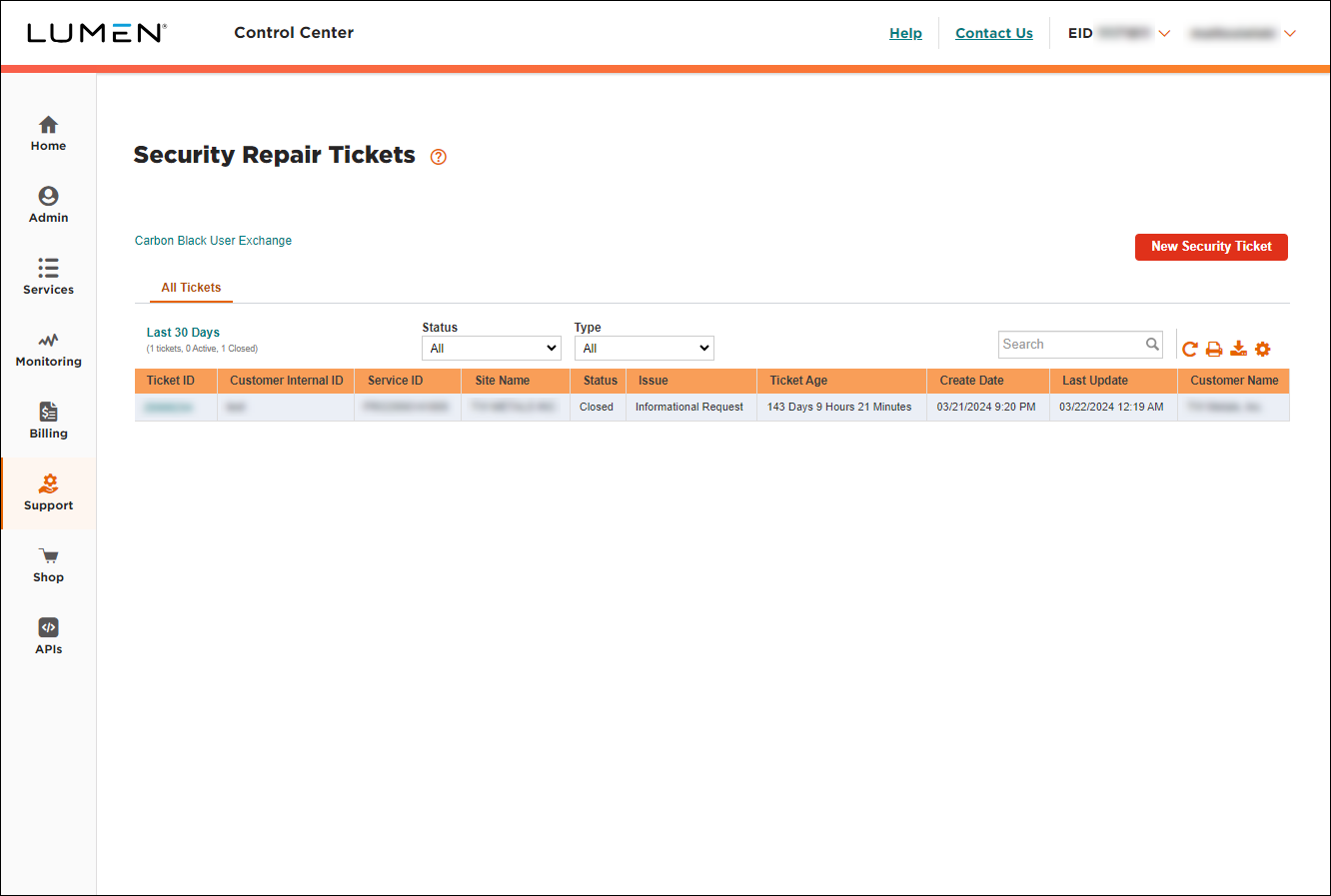Open the Type filter dropdown
This screenshot has width=1331, height=896.
click(x=644, y=348)
